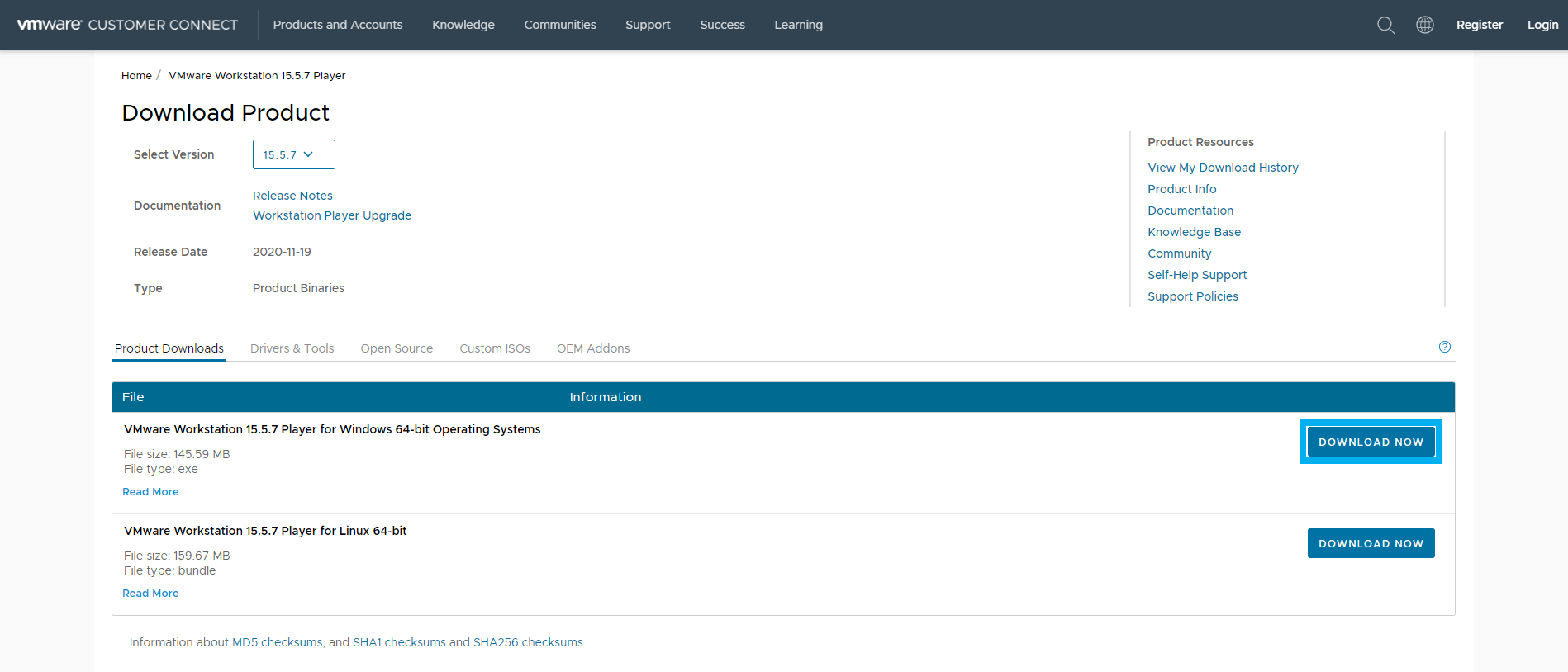
Task: Open the MD5 checksums link
Action: [x=278, y=642]
